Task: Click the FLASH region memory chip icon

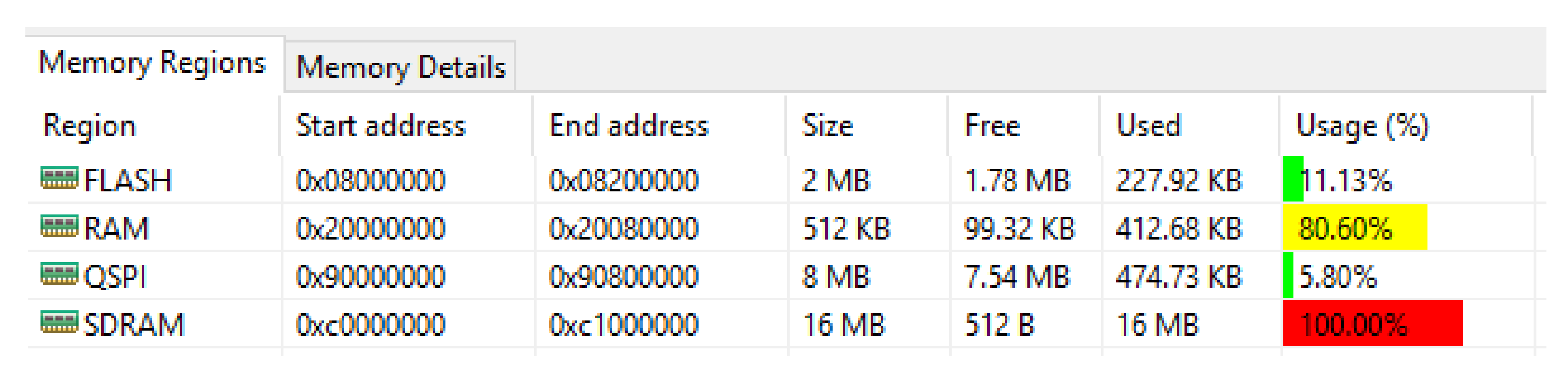Action: pos(59,178)
